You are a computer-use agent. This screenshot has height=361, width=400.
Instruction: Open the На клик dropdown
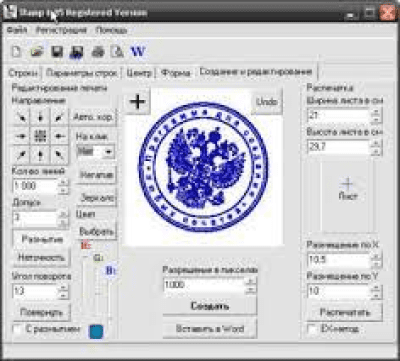pos(108,152)
